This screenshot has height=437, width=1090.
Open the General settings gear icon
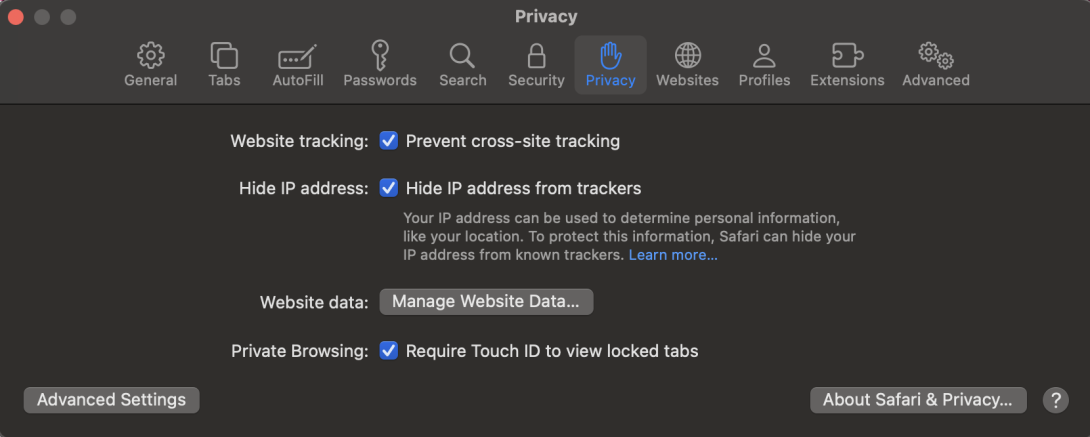point(150,64)
